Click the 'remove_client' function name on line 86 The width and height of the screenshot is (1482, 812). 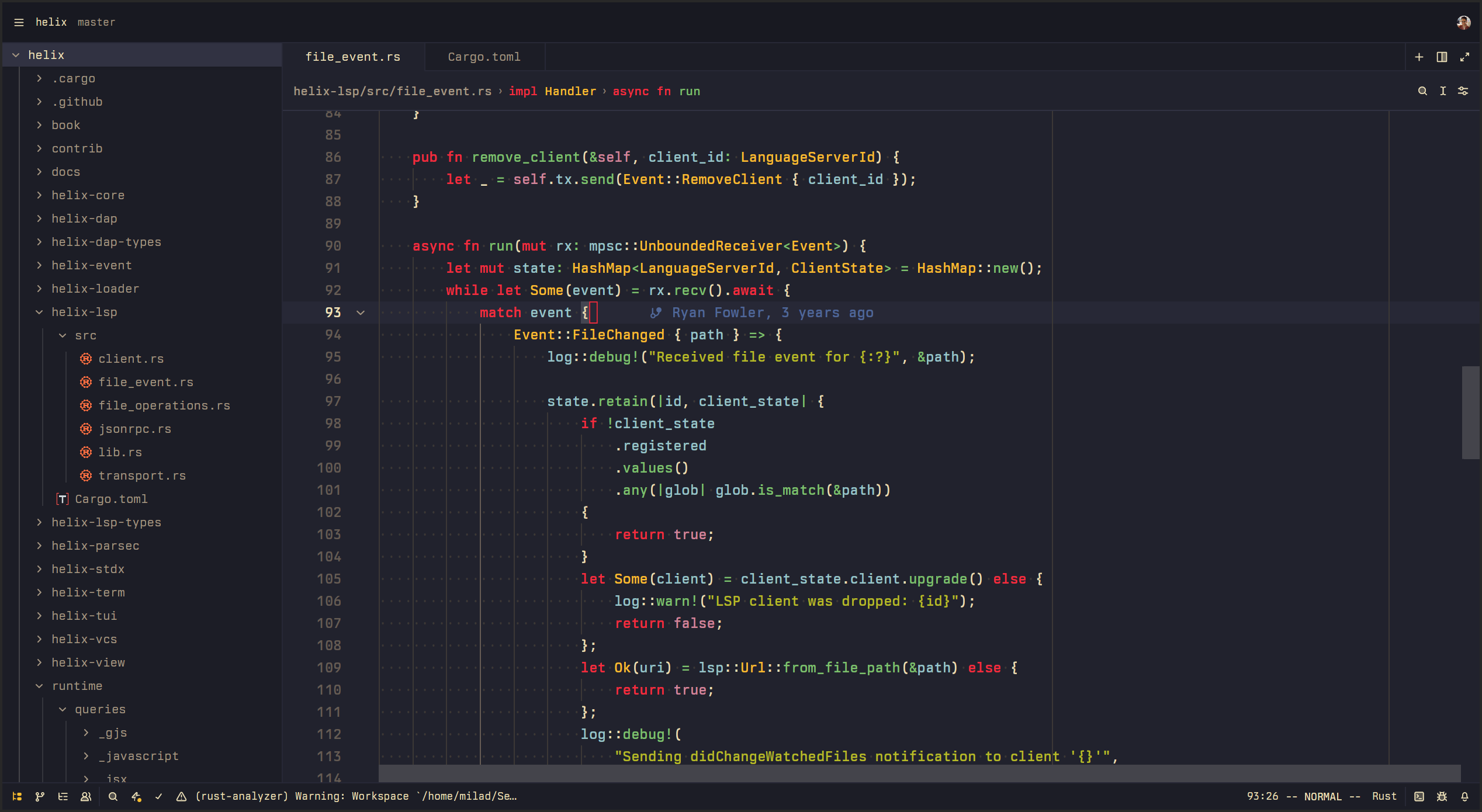tap(526, 157)
